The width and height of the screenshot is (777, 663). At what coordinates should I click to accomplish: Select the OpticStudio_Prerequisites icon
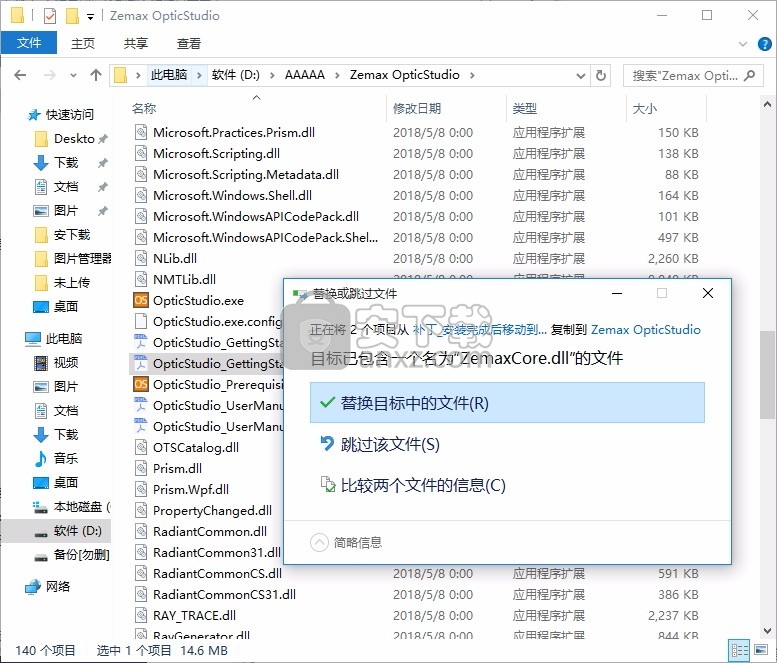[141, 385]
